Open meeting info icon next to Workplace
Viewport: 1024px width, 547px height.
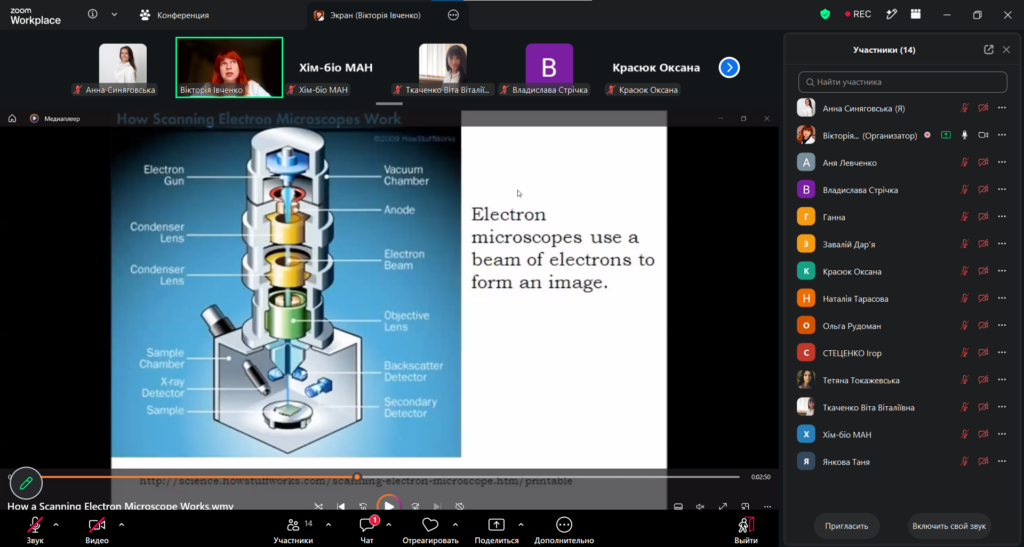coord(93,14)
